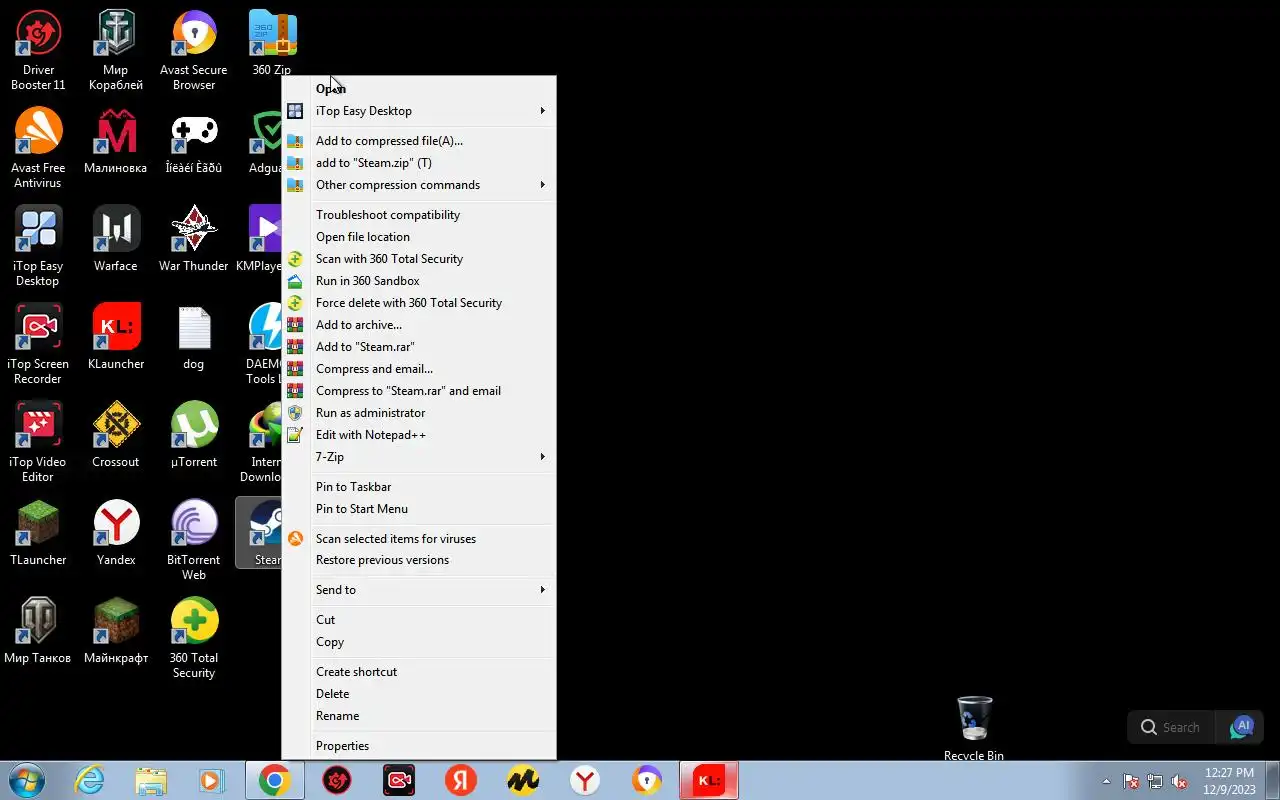The image size is (1280, 800).
Task: Choose Open in the context menu
Action: tap(419, 89)
